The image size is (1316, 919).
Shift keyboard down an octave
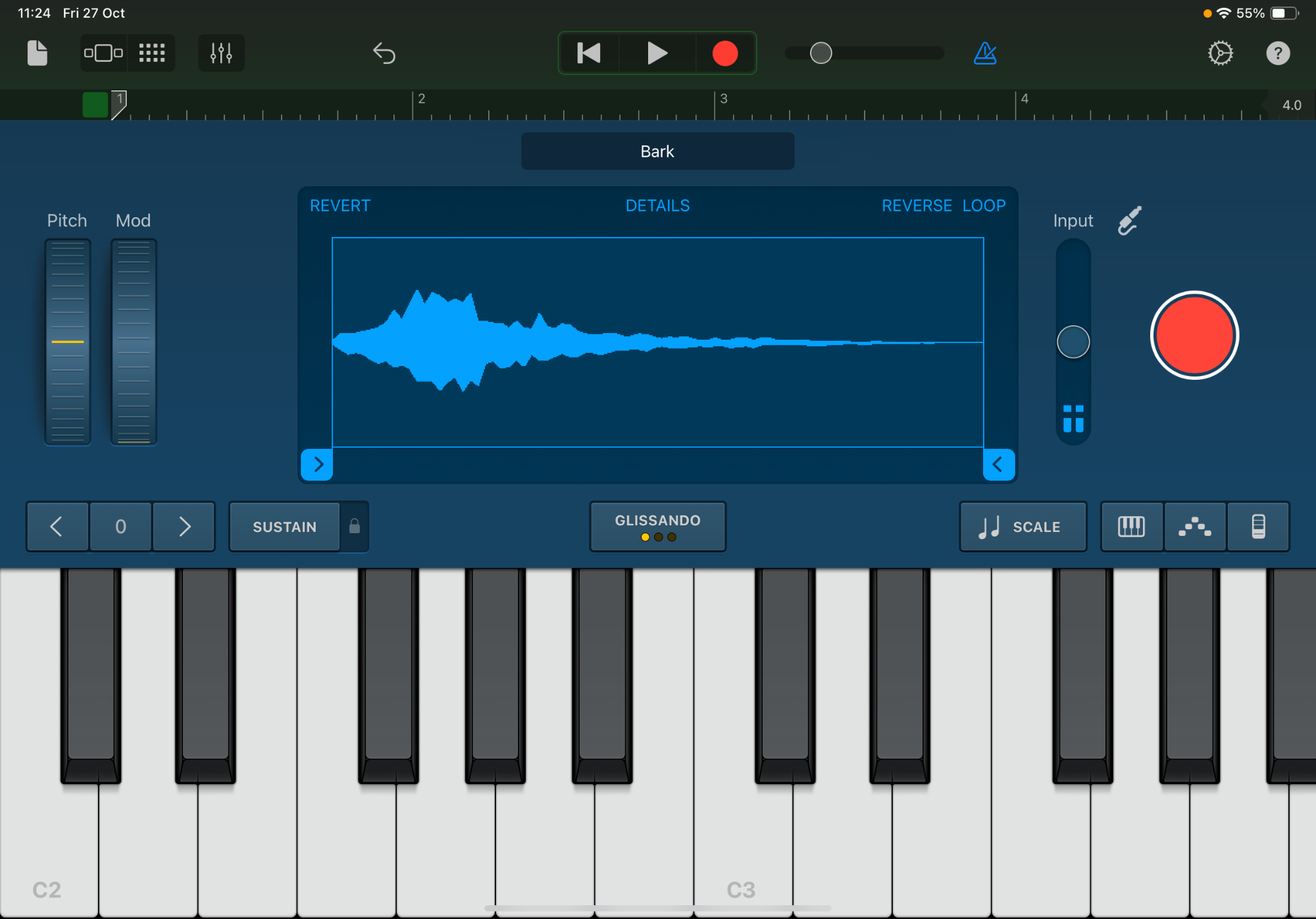click(57, 527)
